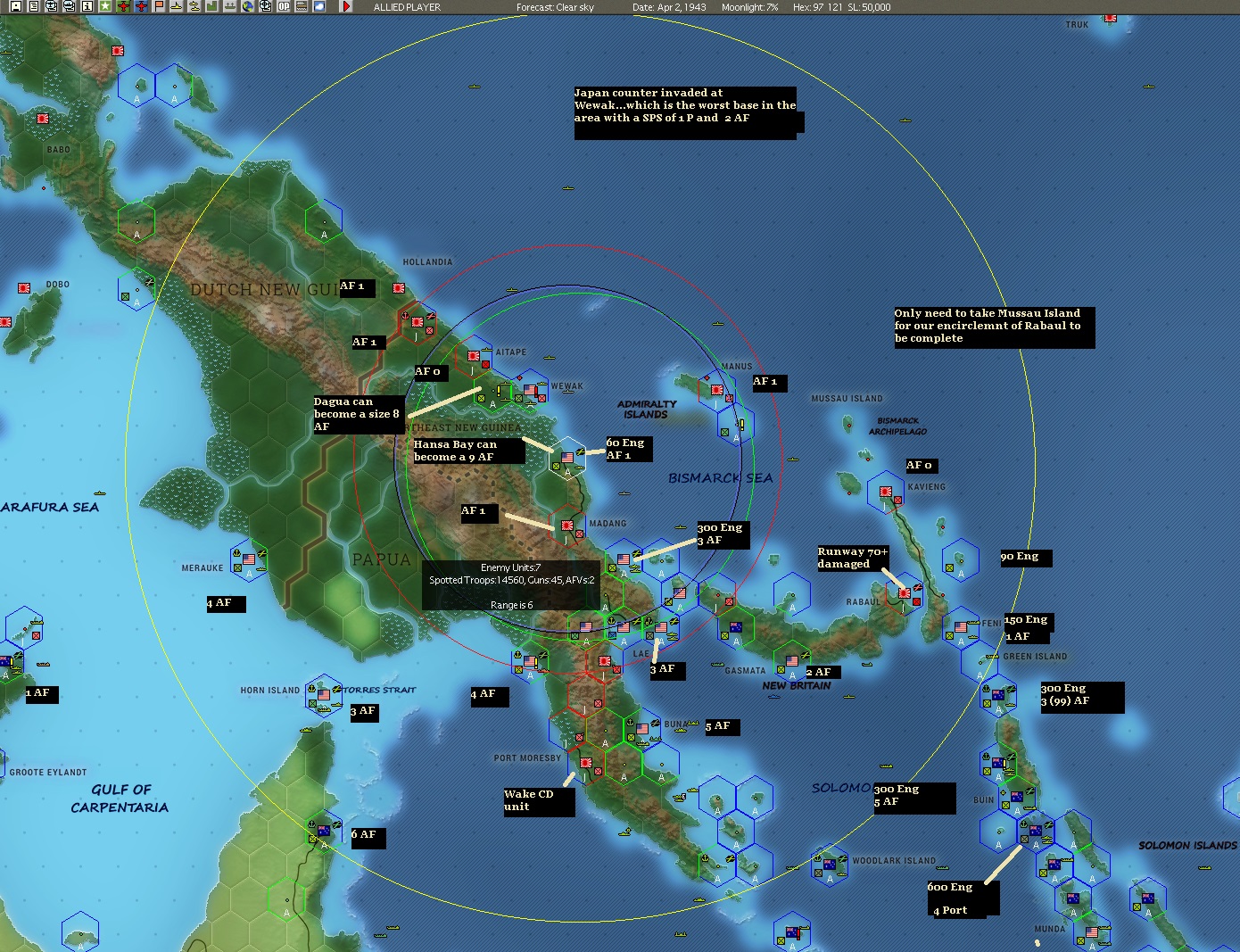Click the Date: Apr 2, 1943 text
The image size is (1240, 952).
click(x=669, y=7)
